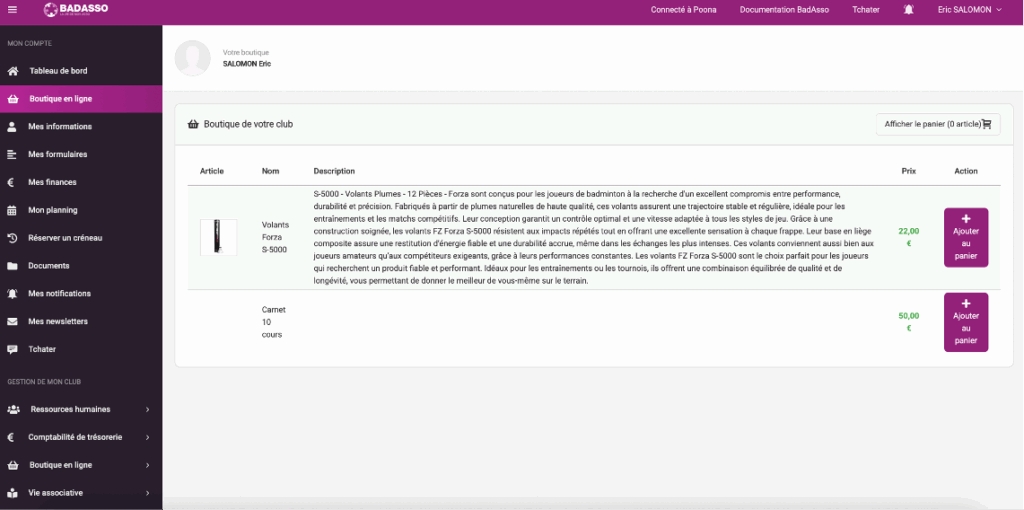This screenshot has width=1024, height=510.
Task: Click the Mes finances euro icon
Action: click(x=11, y=183)
